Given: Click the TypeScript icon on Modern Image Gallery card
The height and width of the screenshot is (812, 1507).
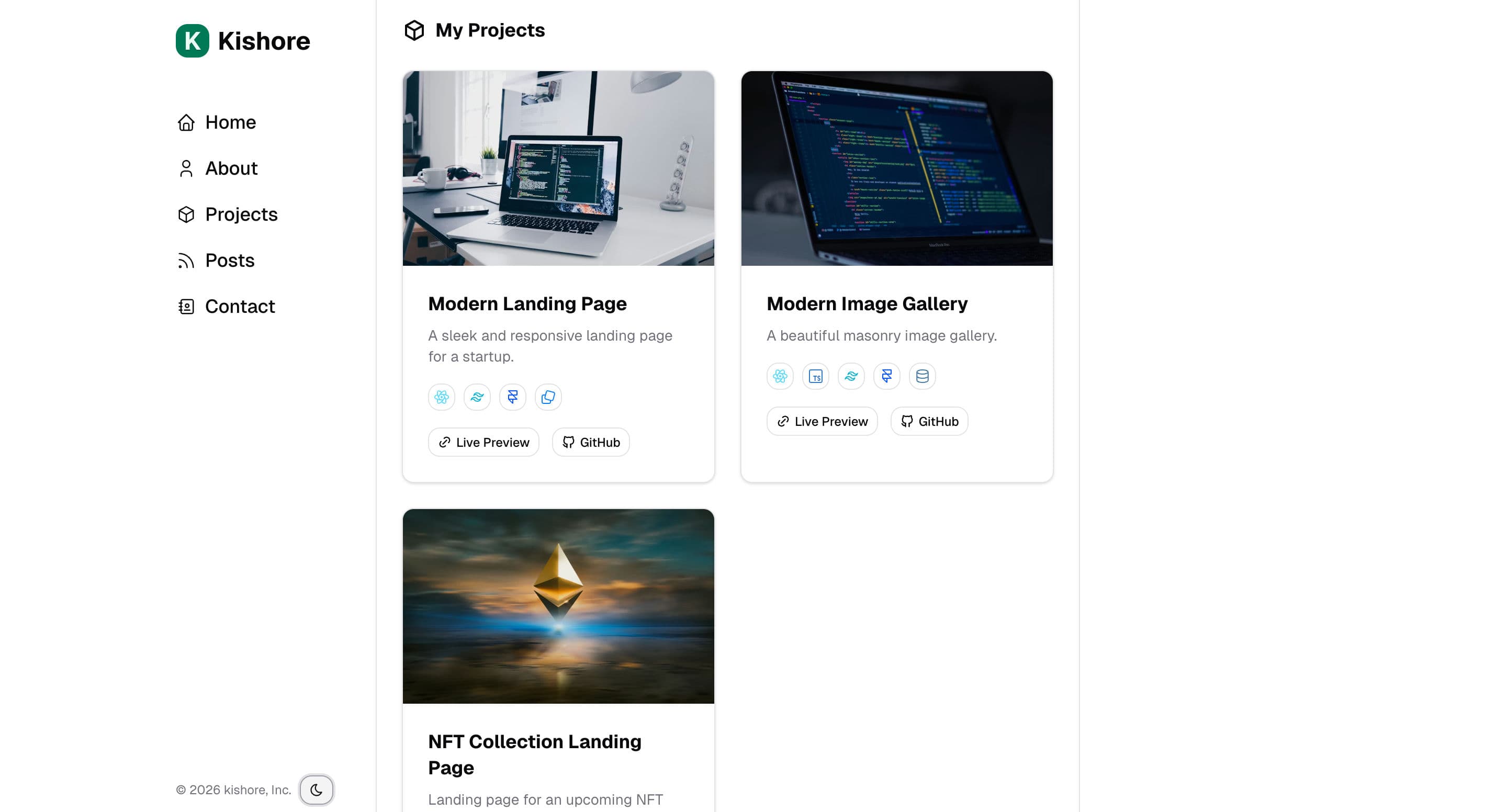Looking at the screenshot, I should tap(815, 376).
